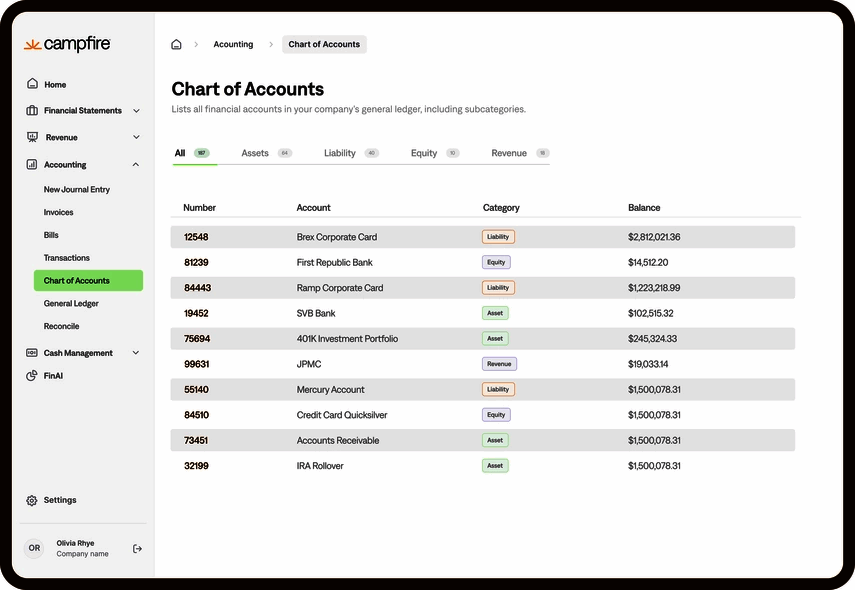Open the Home icon in sidebar

coord(32,84)
